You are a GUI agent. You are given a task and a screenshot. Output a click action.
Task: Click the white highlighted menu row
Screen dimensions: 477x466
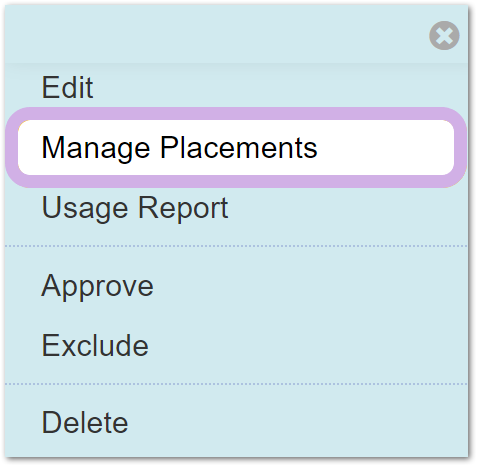236,147
